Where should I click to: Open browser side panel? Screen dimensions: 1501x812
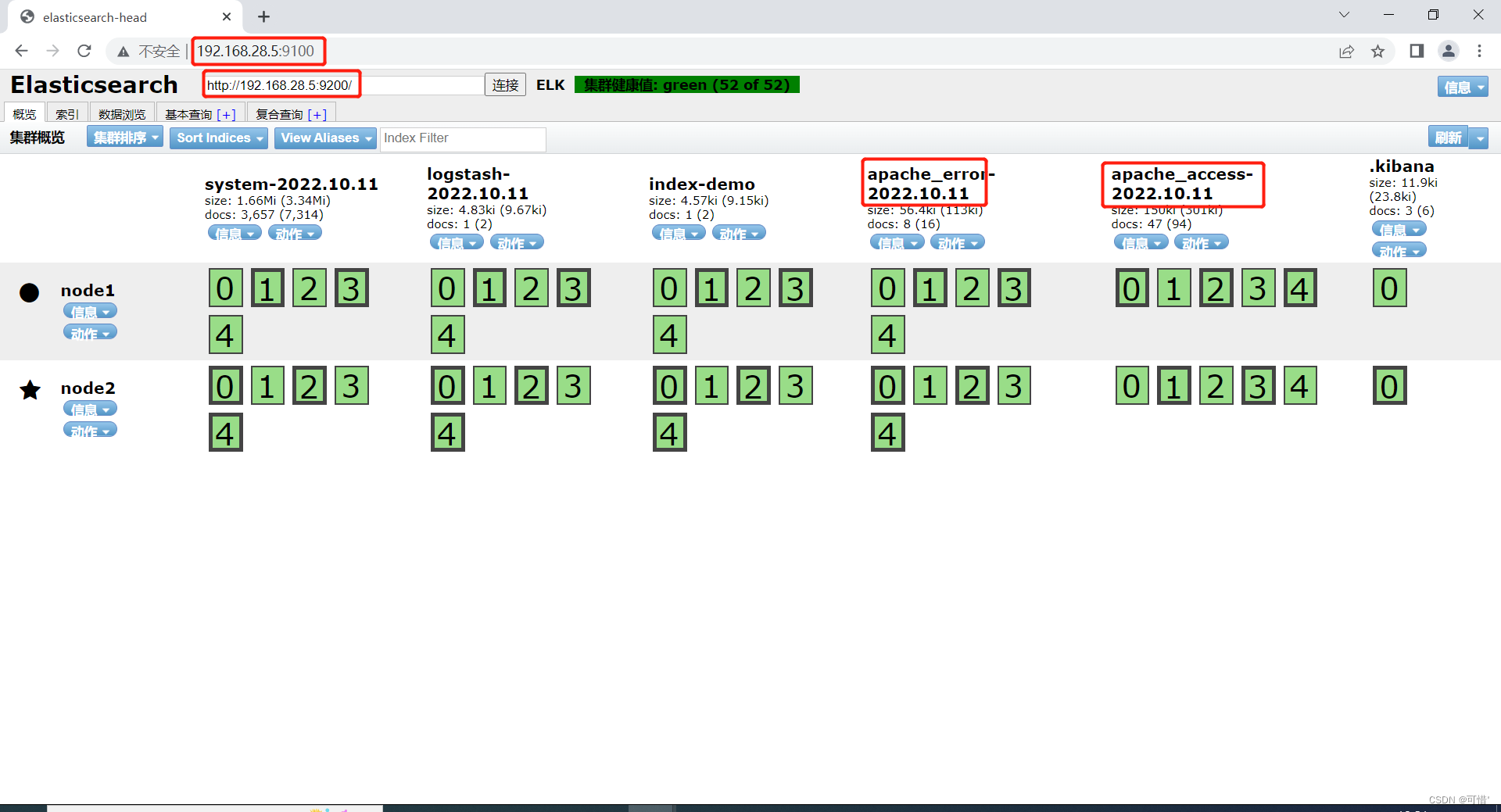pos(1417,51)
